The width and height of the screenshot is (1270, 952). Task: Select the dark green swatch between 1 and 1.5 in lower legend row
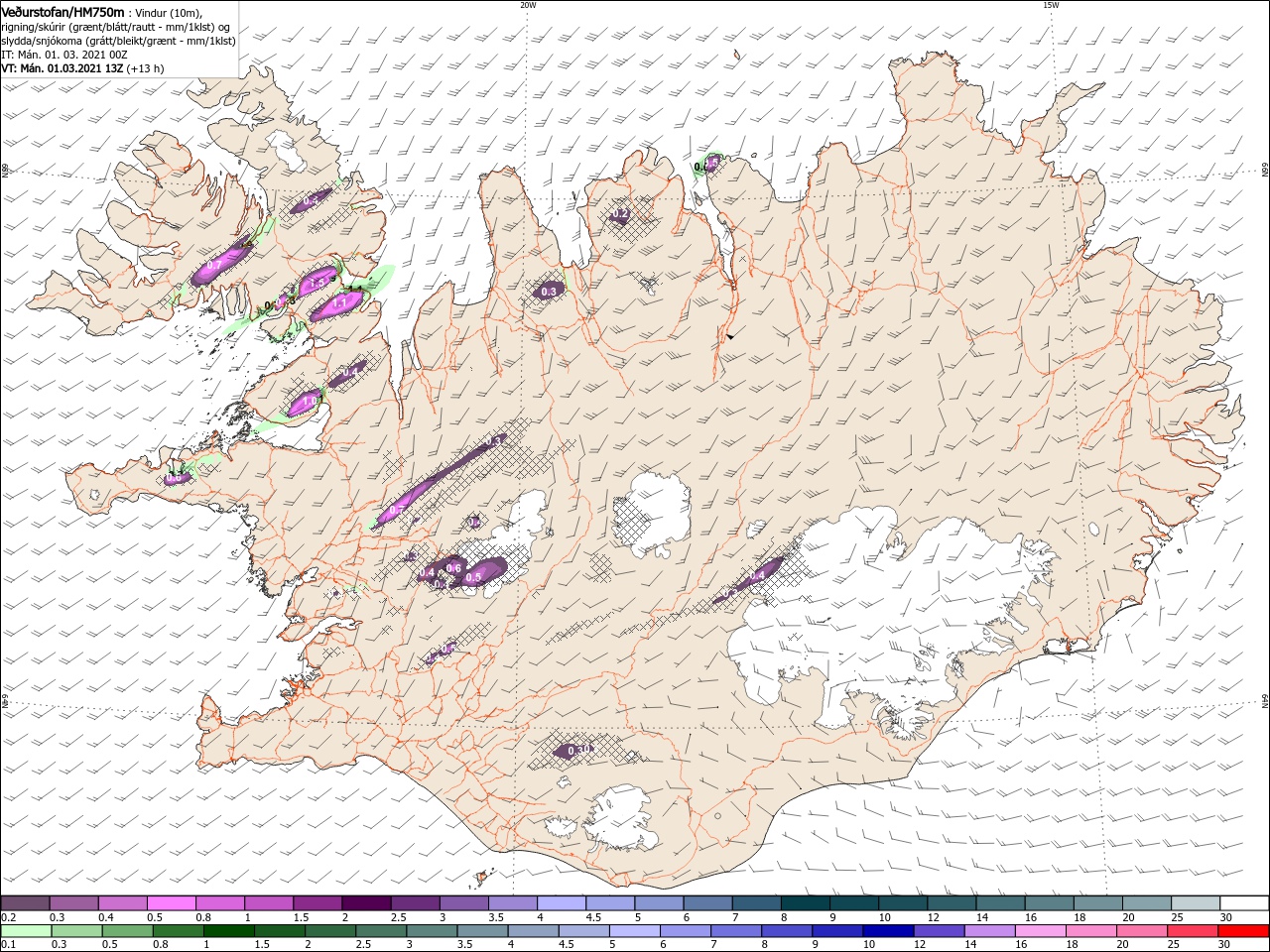click(230, 931)
